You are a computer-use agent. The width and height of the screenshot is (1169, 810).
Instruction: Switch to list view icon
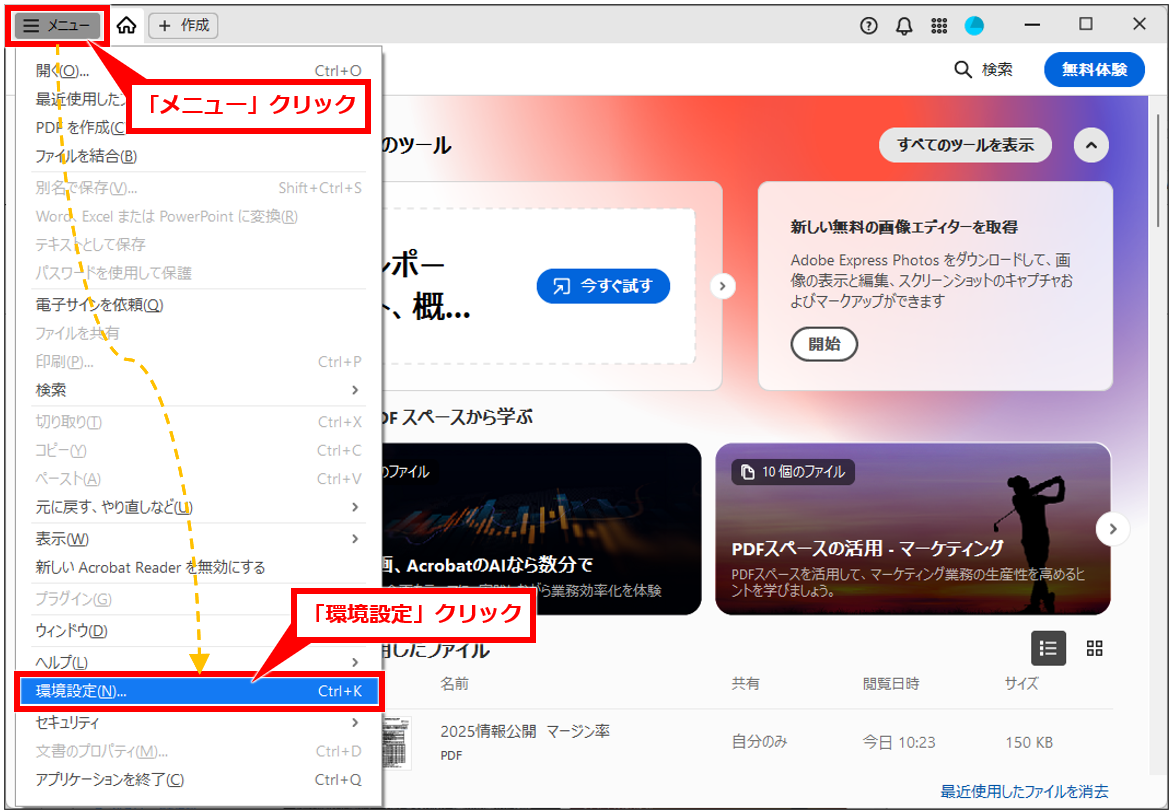click(x=1048, y=648)
